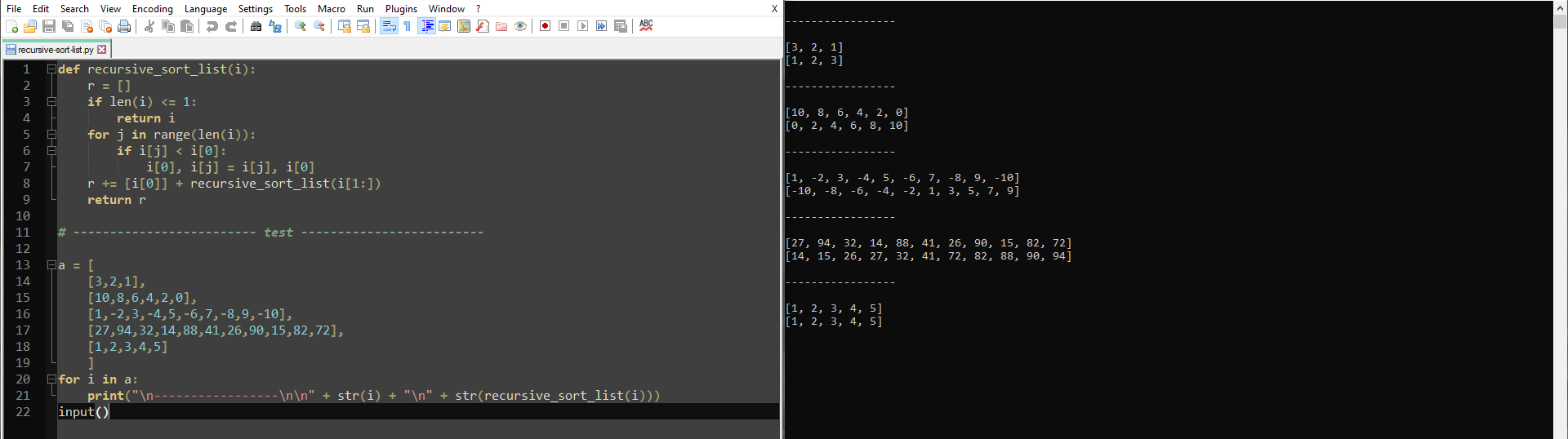
Task: Open the Tools menu
Action: 296,9
